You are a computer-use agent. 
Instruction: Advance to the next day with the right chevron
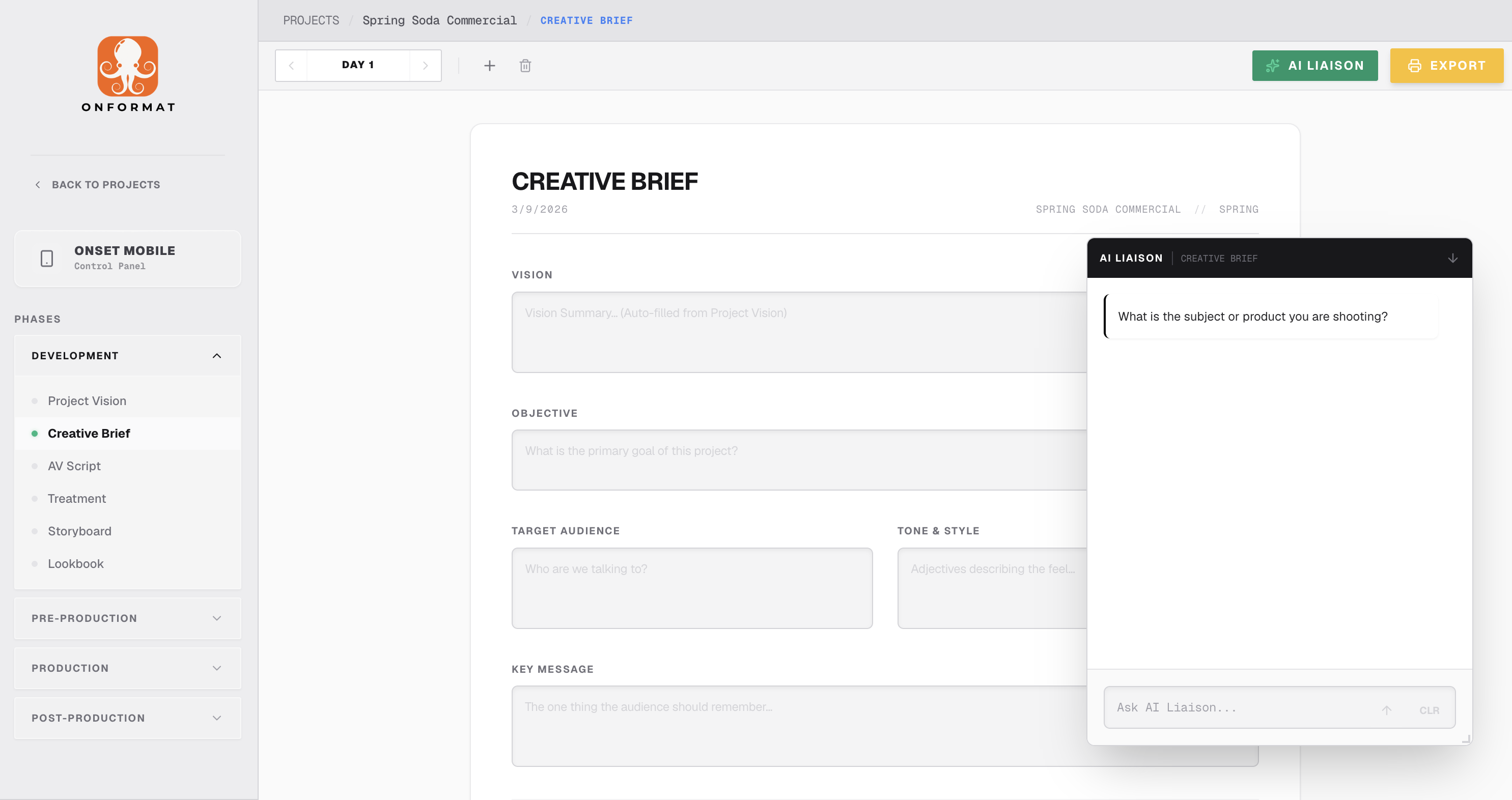click(426, 65)
